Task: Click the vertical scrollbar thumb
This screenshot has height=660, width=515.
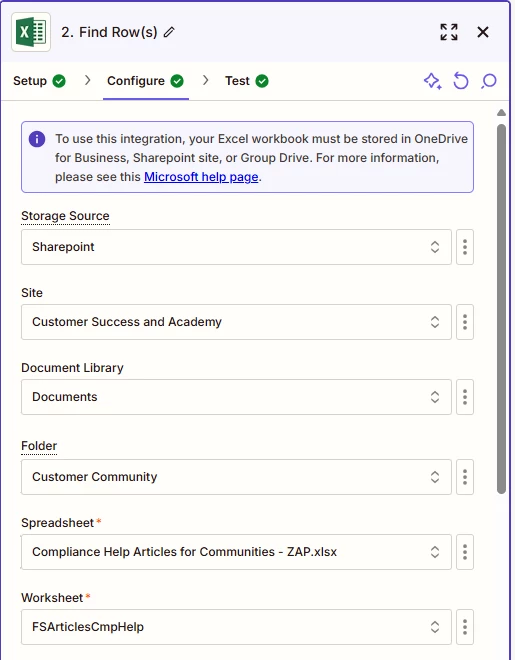Action: (501, 309)
